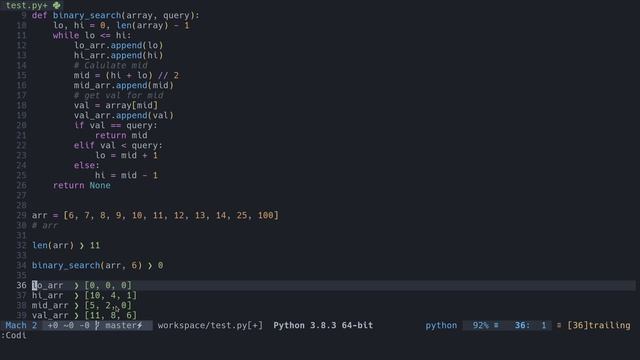This screenshot has width=640, height=360.
Task: Click 'workspace/test.py[+]' file path
Action: tap(210, 325)
